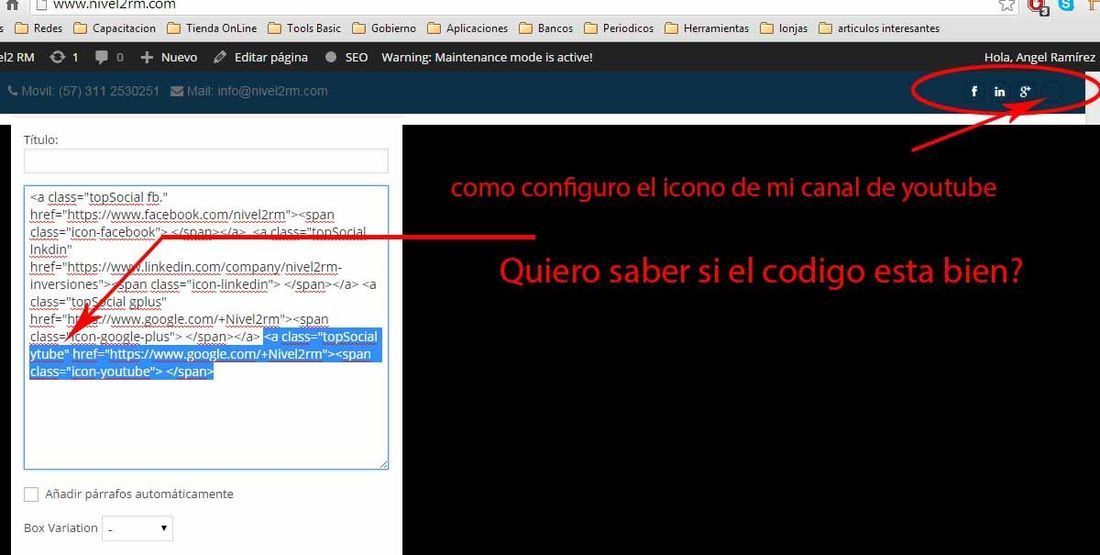This screenshot has height=555, width=1100.
Task: Open the Gobierno bookmarks folder
Action: tap(384, 29)
